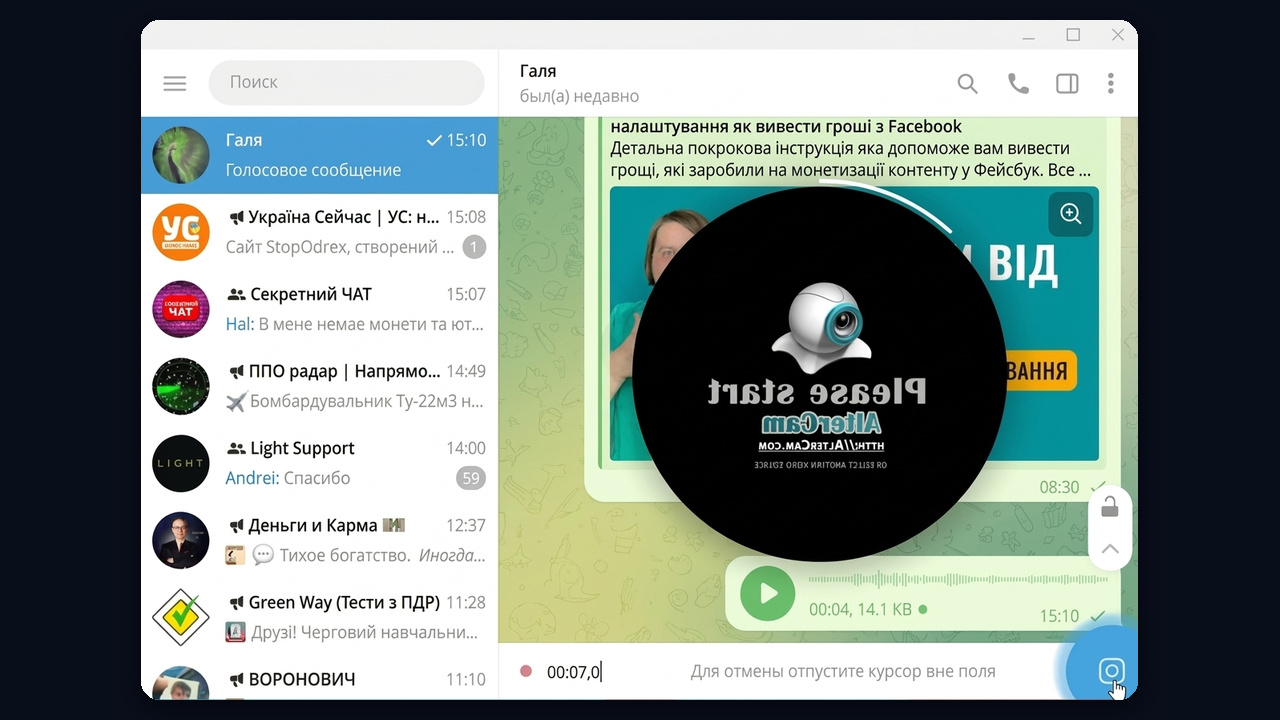Open the Facebook article preview thumbnail
Viewport: 1280px width, 720px height.
pos(854,324)
